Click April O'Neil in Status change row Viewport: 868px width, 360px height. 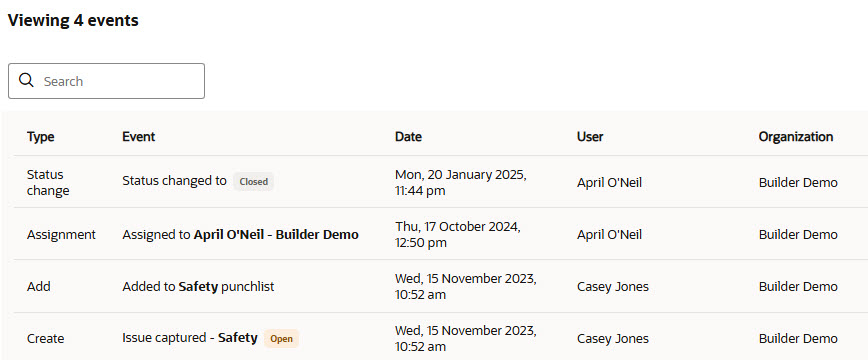(x=609, y=182)
